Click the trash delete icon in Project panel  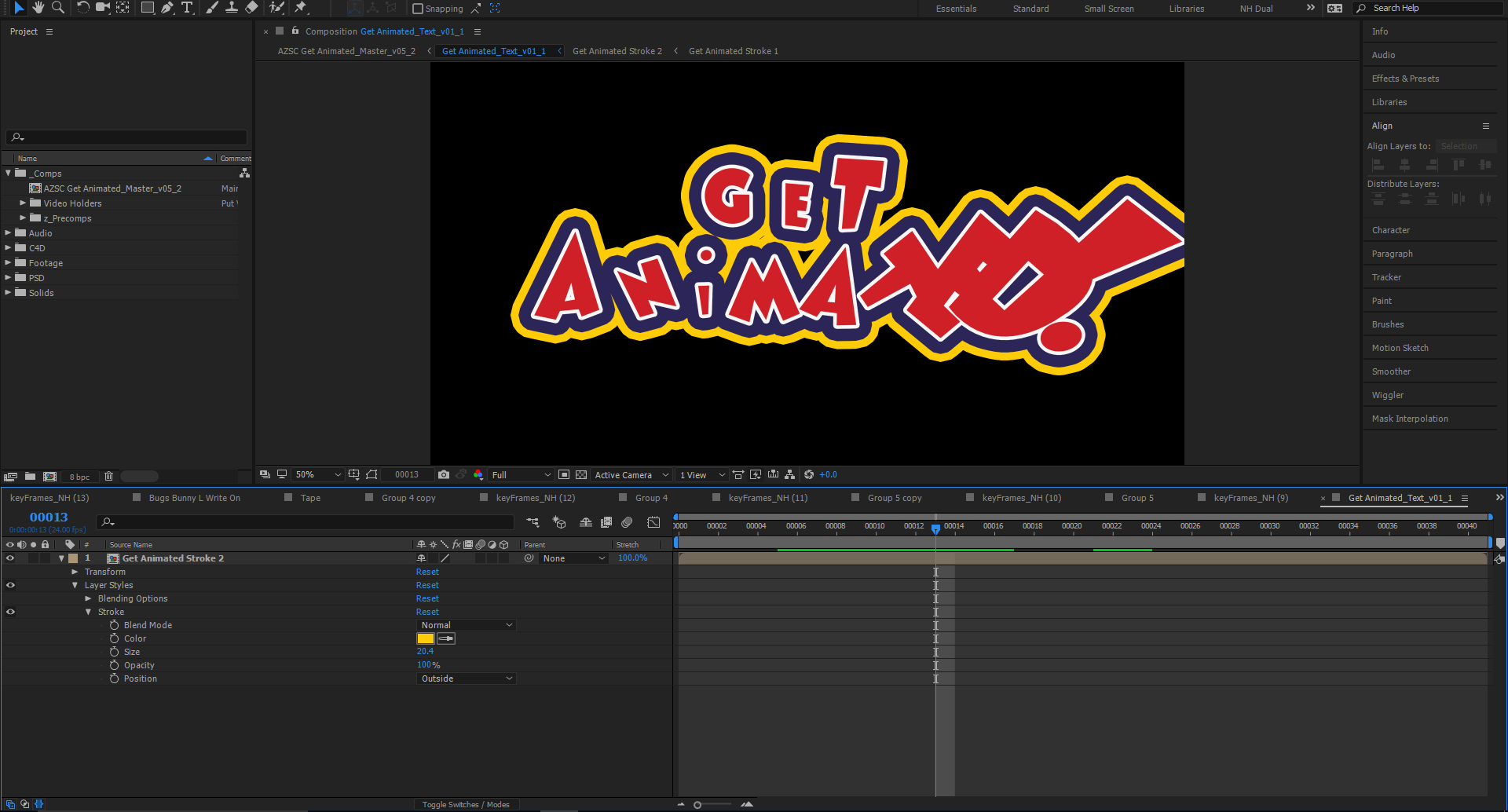pos(109,477)
